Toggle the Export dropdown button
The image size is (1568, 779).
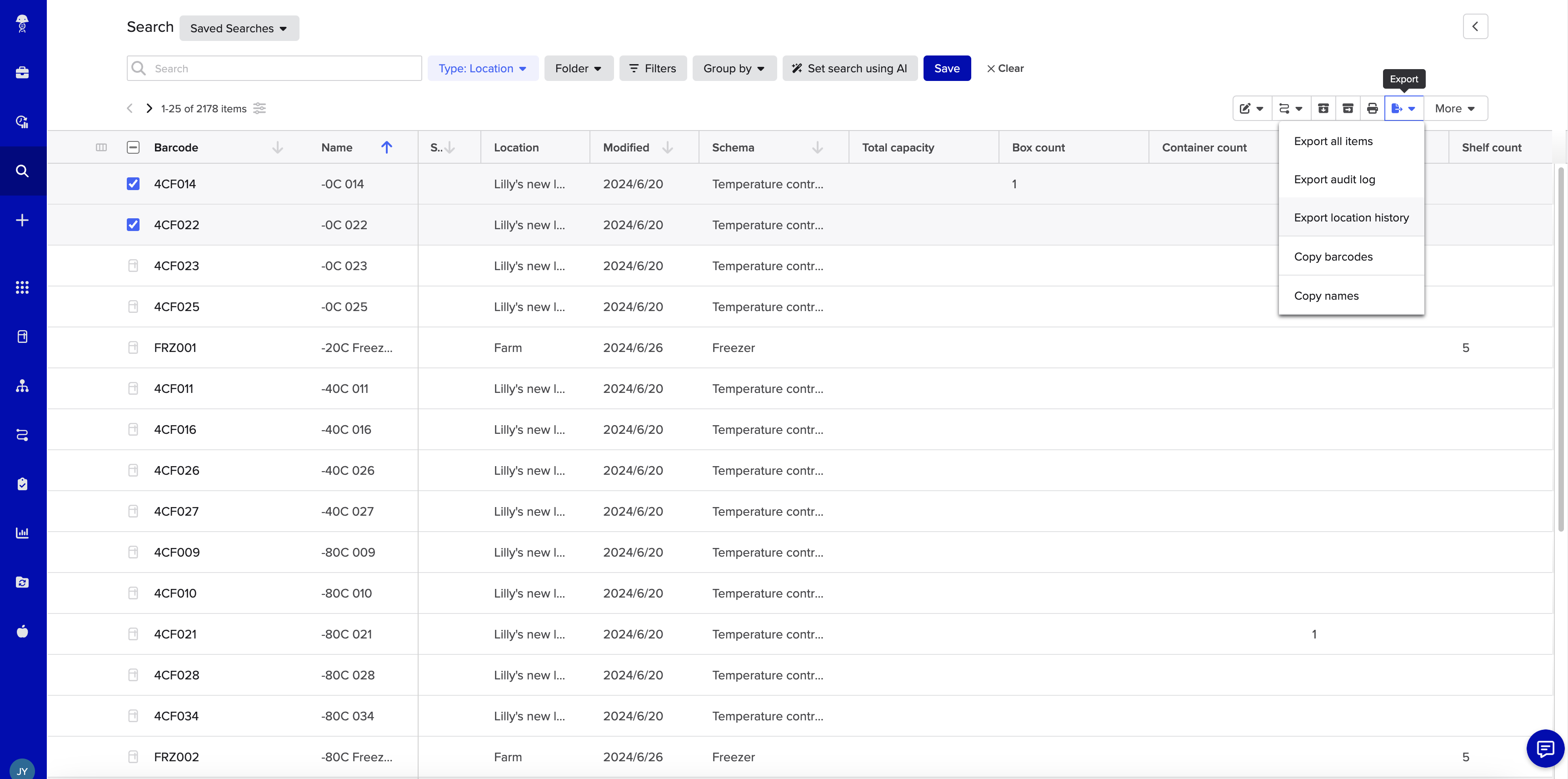(1403, 108)
